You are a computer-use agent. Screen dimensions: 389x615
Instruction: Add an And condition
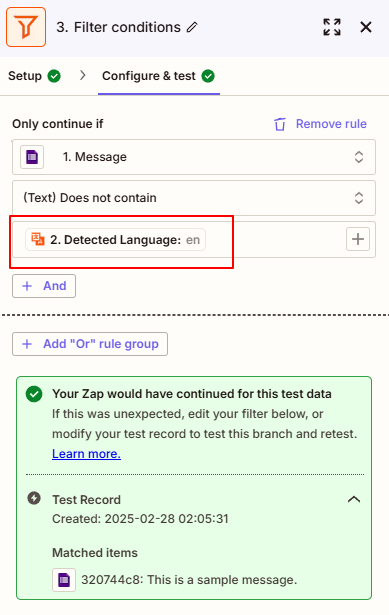pos(44,286)
